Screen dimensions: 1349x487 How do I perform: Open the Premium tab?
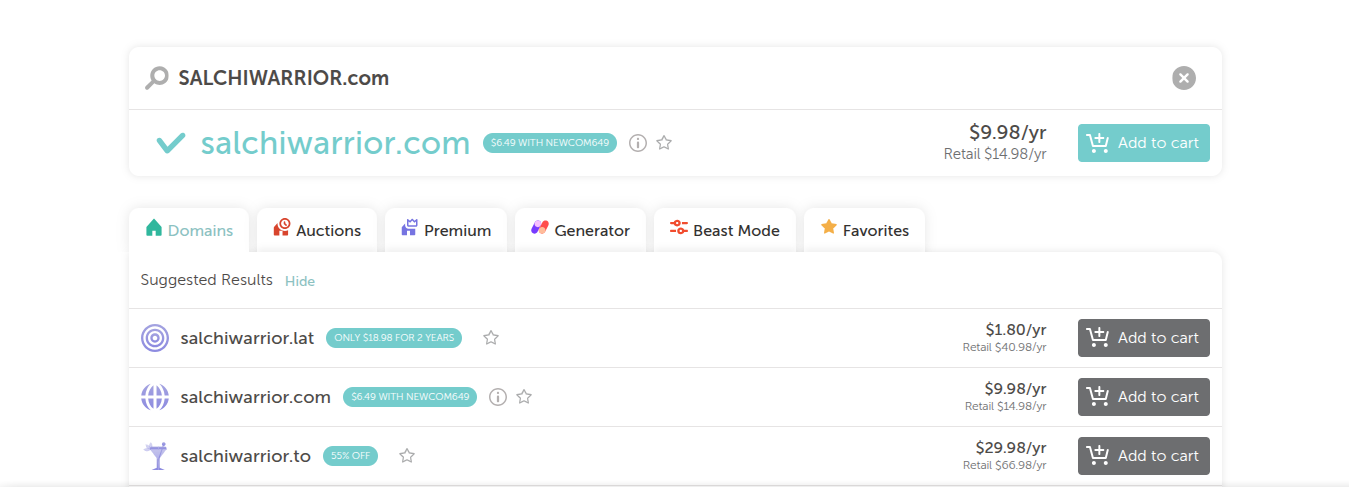point(446,230)
